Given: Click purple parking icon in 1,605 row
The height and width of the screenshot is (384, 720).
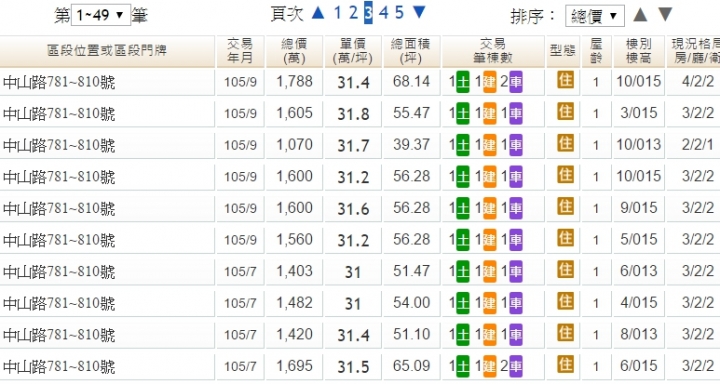Looking at the screenshot, I should 516,113.
